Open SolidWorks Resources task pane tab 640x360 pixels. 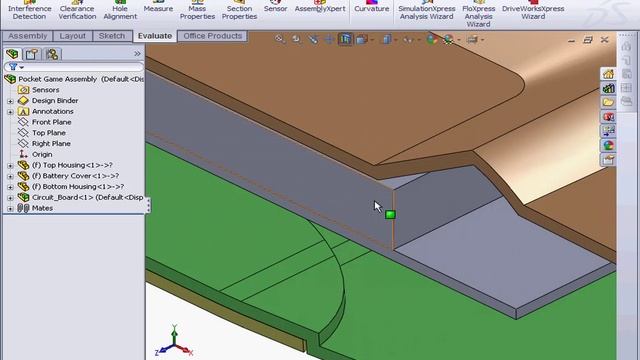(608, 74)
